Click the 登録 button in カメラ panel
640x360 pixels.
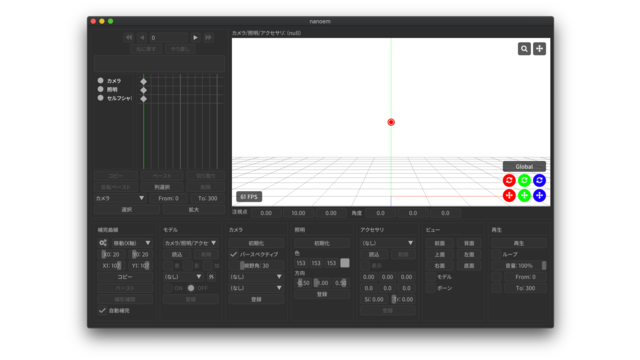pos(256,299)
